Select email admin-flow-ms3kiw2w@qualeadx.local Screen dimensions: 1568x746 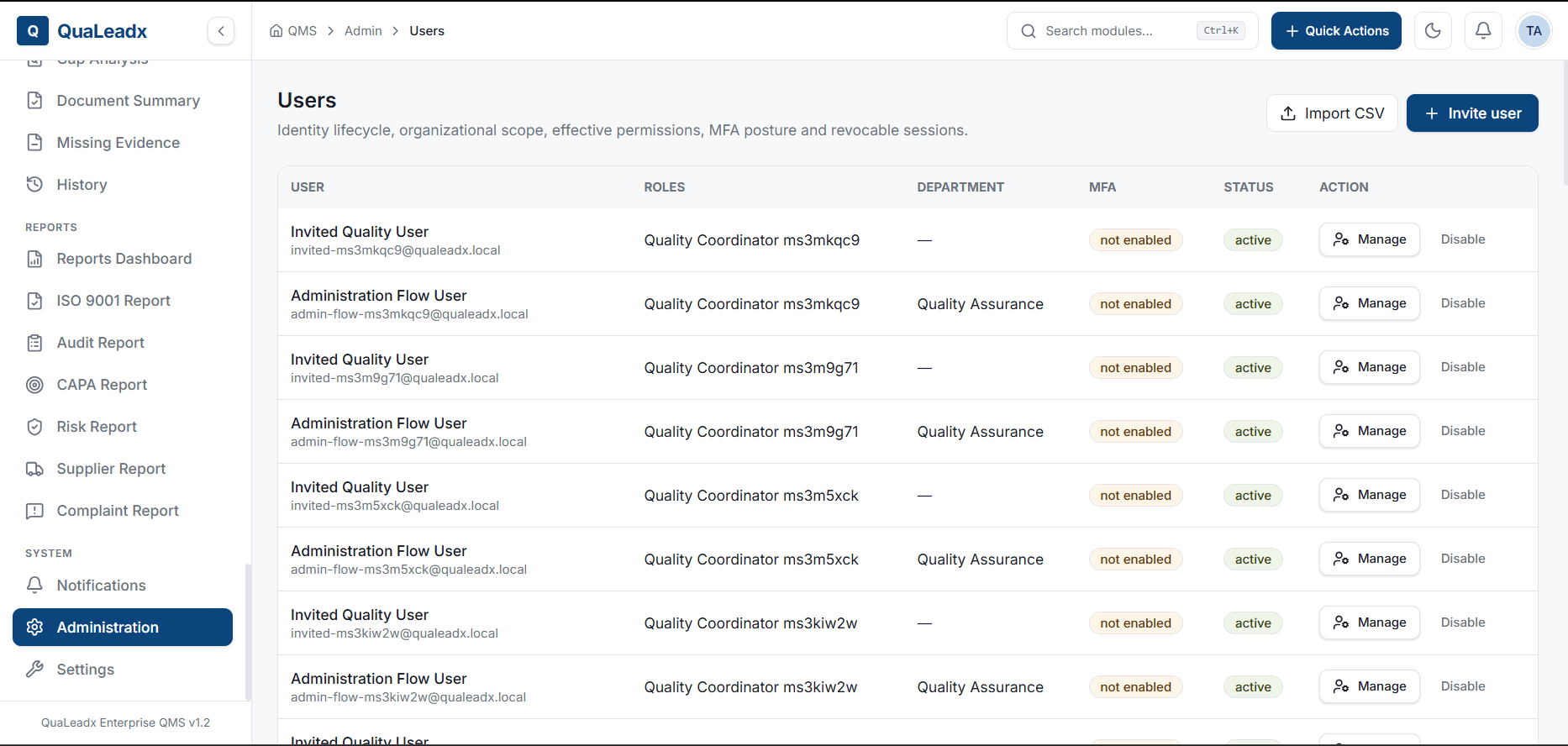[408, 697]
